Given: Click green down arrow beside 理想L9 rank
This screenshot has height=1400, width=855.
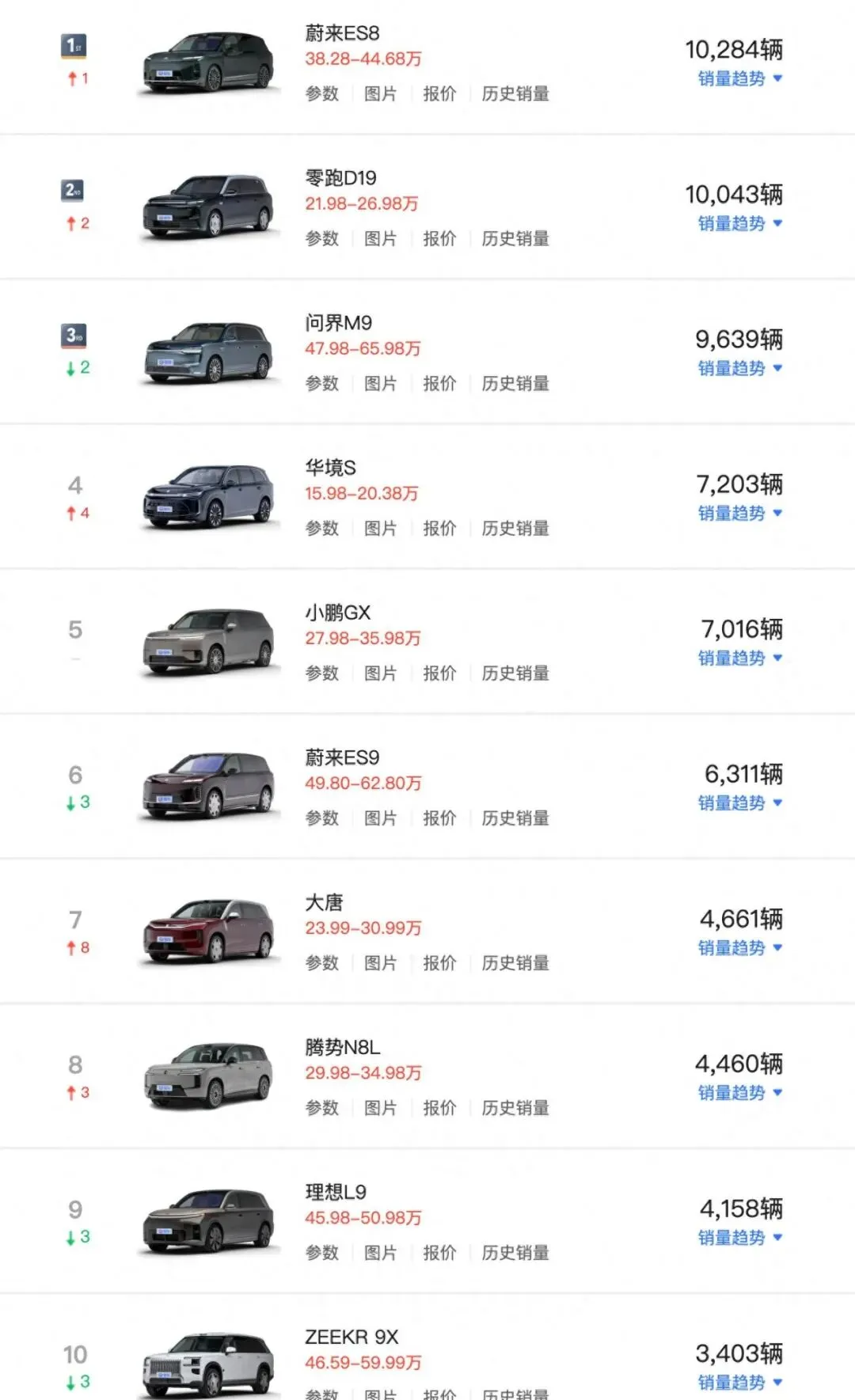Looking at the screenshot, I should (71, 1238).
